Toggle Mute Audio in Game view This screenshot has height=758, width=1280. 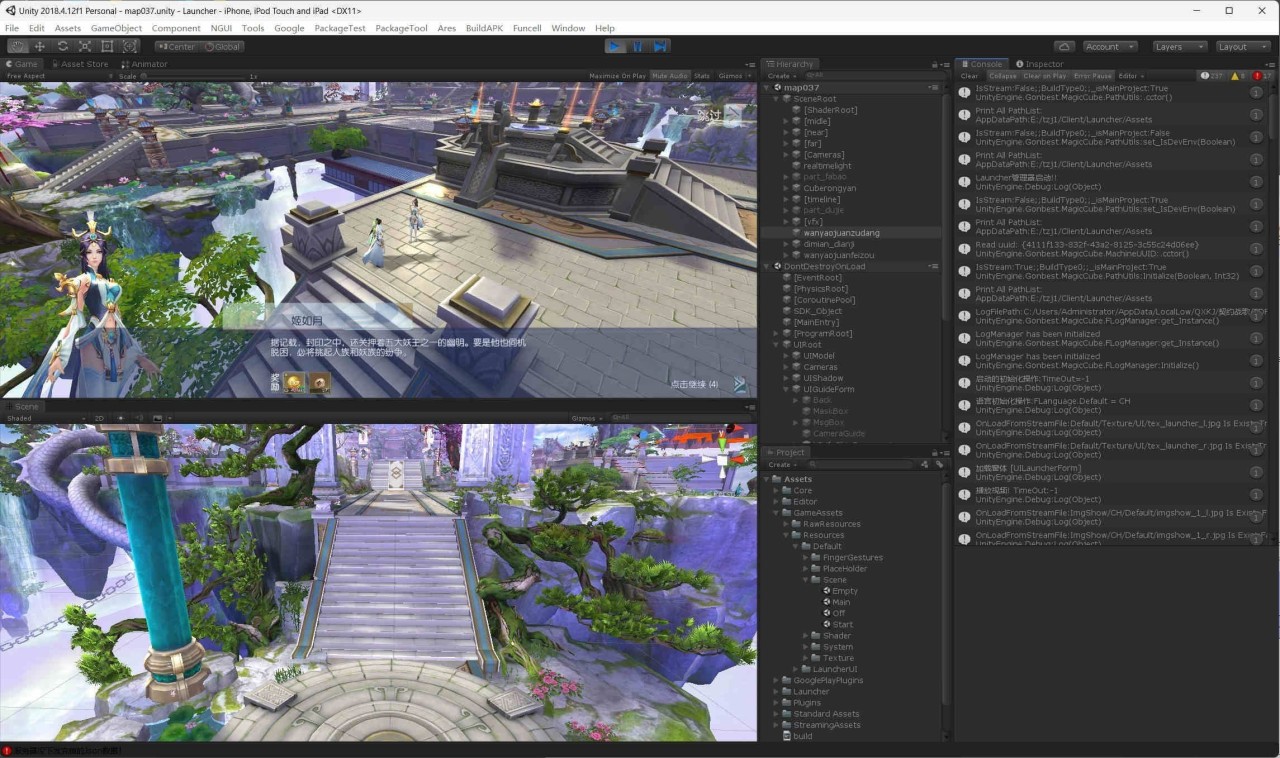(x=669, y=76)
